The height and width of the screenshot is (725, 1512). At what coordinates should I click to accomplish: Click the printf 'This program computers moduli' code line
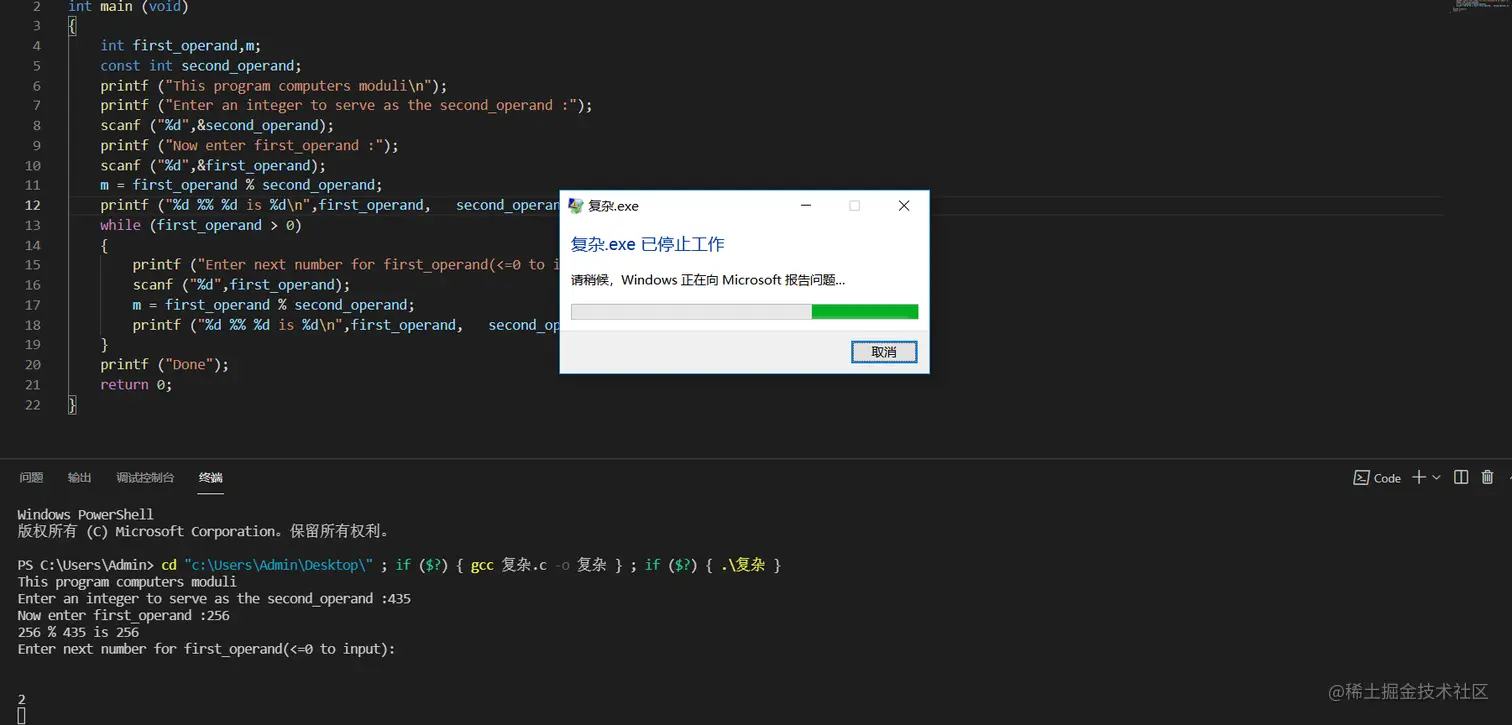tap(274, 85)
